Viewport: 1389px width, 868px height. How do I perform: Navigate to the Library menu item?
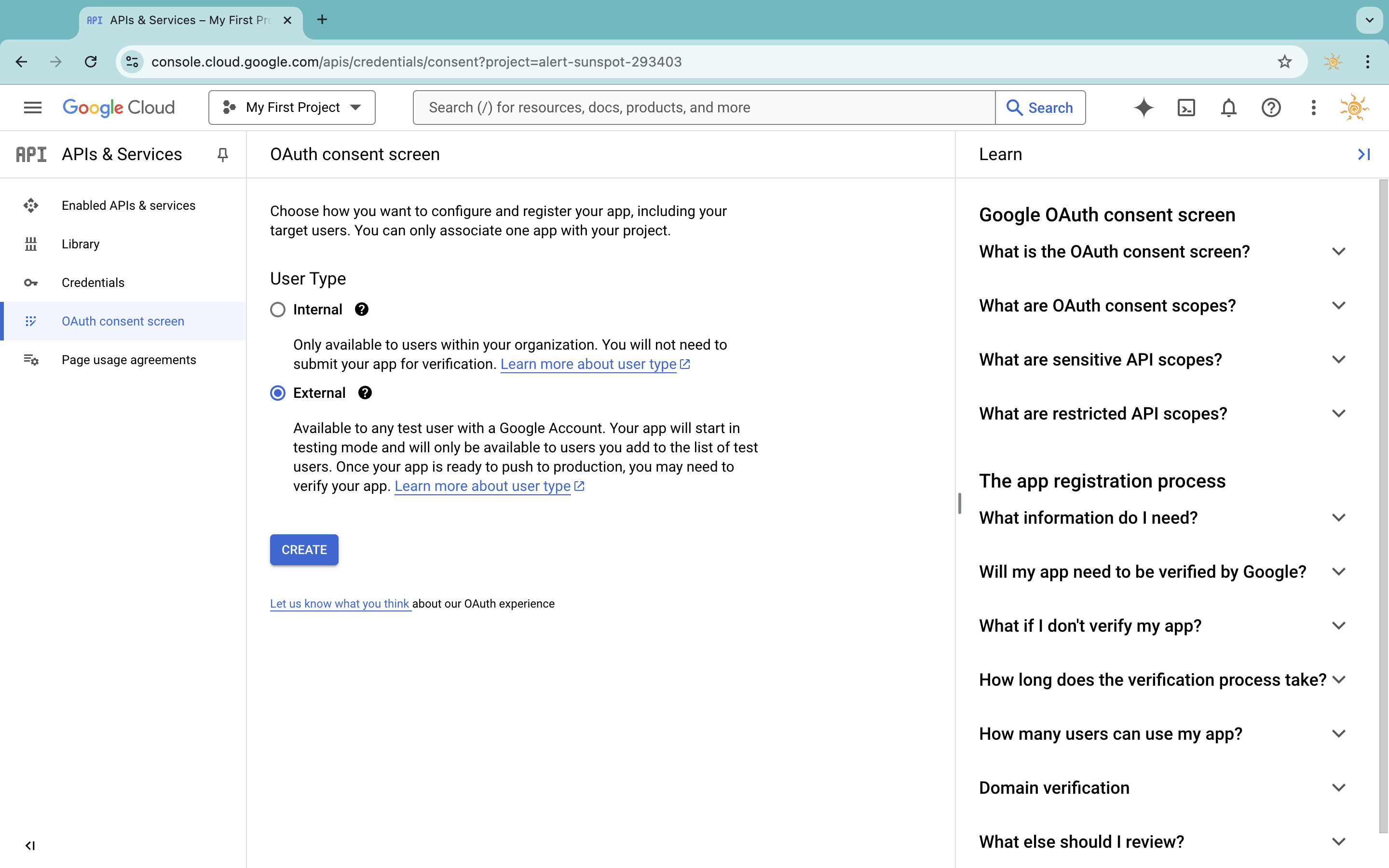point(80,243)
